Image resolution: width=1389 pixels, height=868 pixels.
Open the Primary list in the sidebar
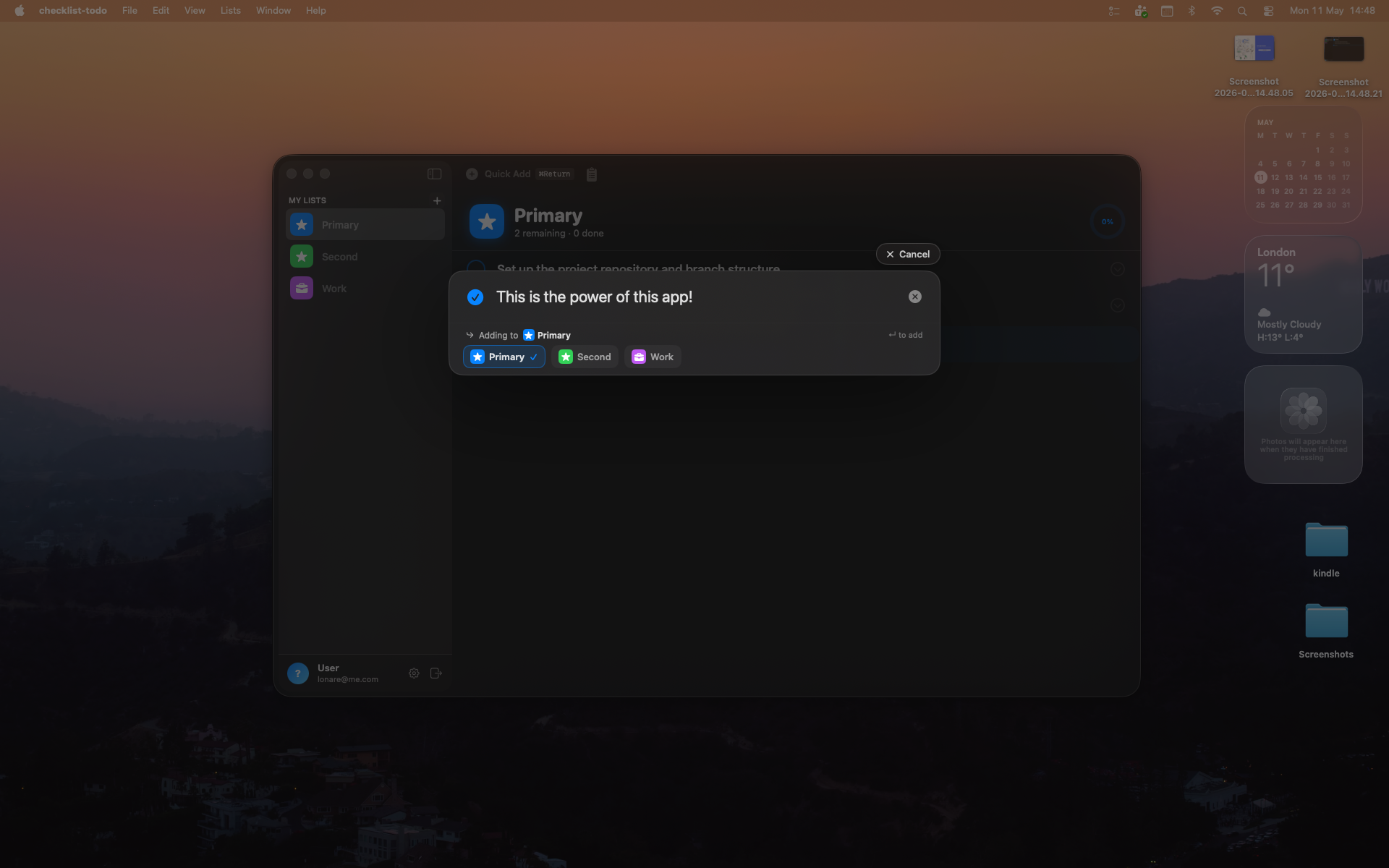click(365, 225)
